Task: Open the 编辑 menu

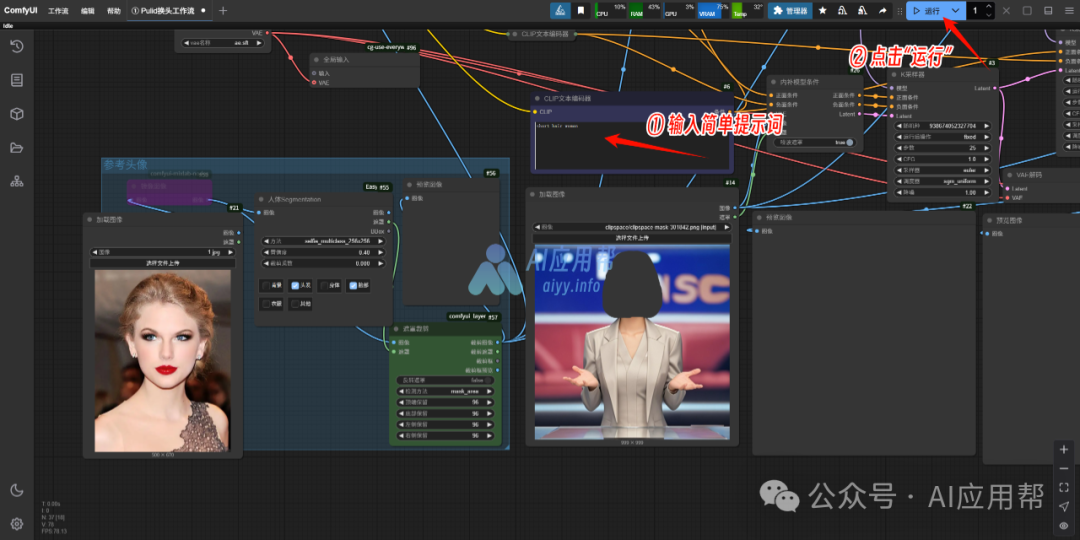Action: [x=87, y=11]
